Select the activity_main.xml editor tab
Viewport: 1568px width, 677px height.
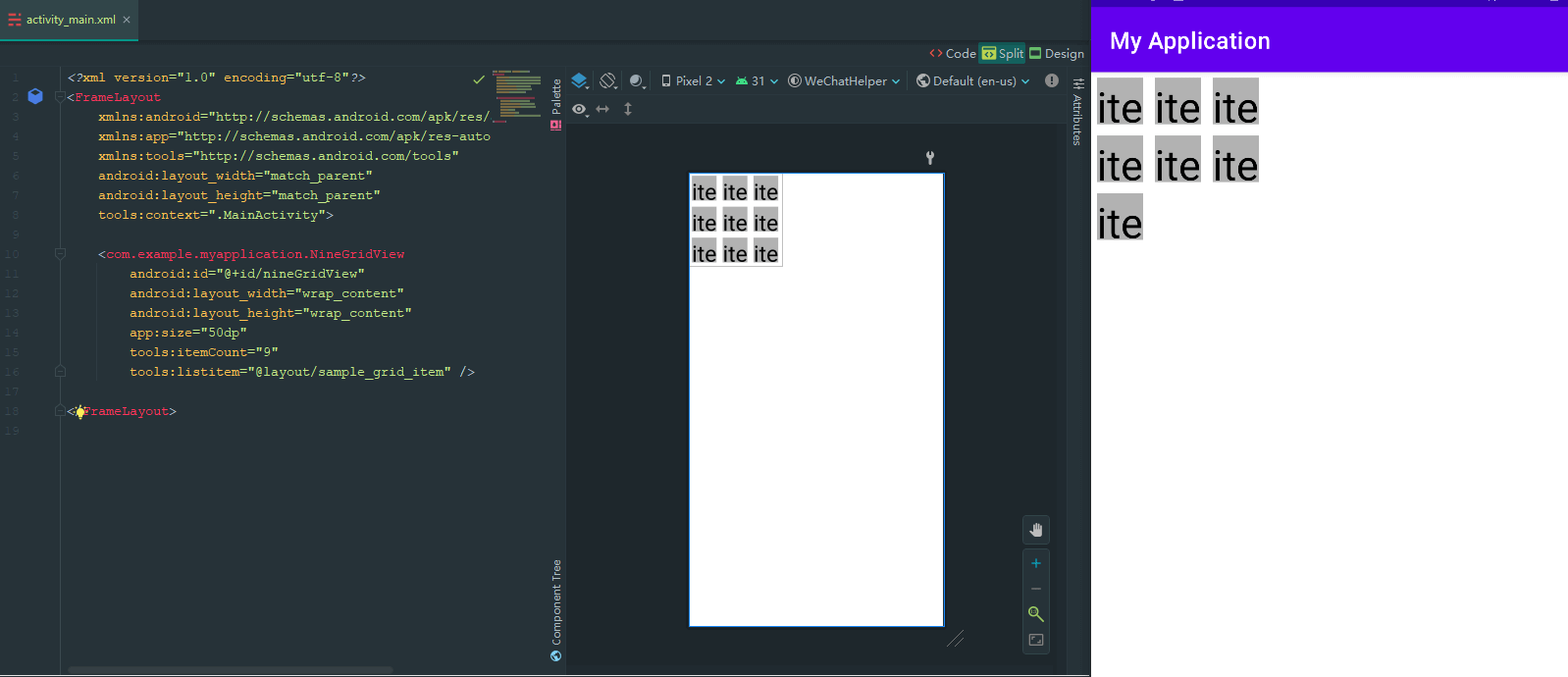[70, 20]
